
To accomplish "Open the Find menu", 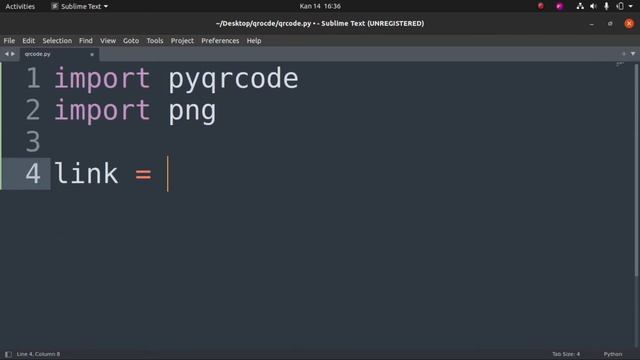I will (x=86, y=41).
